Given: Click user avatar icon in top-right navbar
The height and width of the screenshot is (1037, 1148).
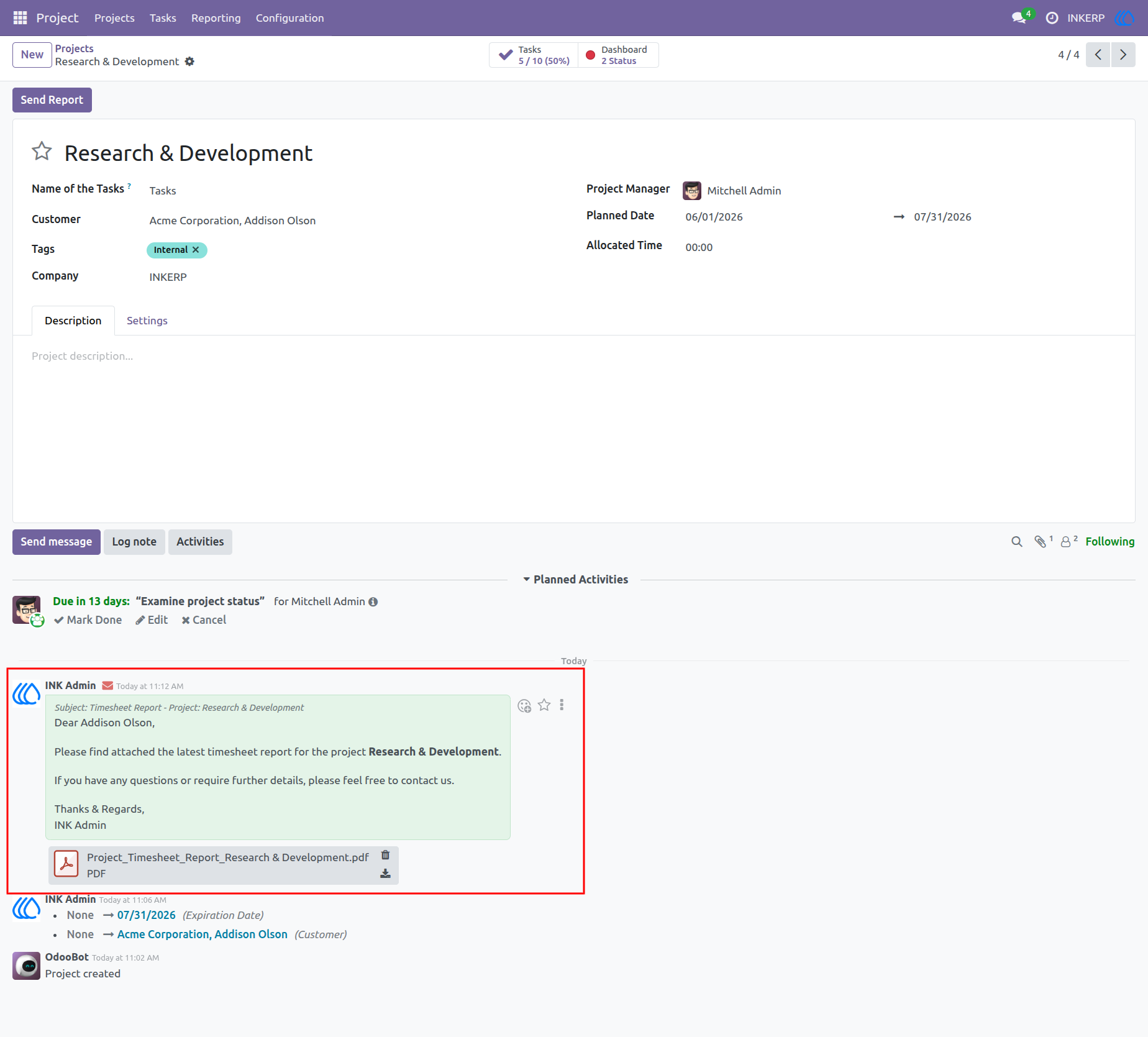Looking at the screenshot, I should (x=1124, y=18).
